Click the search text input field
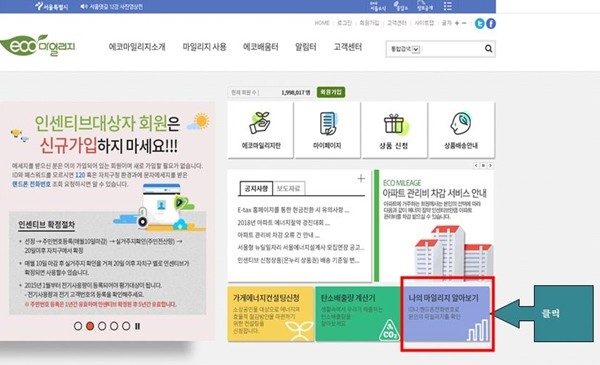 pos(452,49)
